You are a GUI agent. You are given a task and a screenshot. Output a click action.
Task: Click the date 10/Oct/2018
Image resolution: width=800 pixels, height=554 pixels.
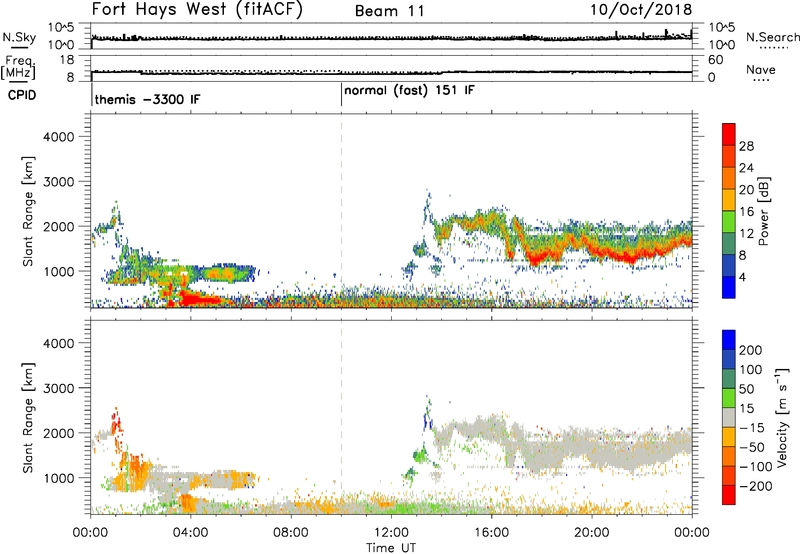(x=641, y=10)
